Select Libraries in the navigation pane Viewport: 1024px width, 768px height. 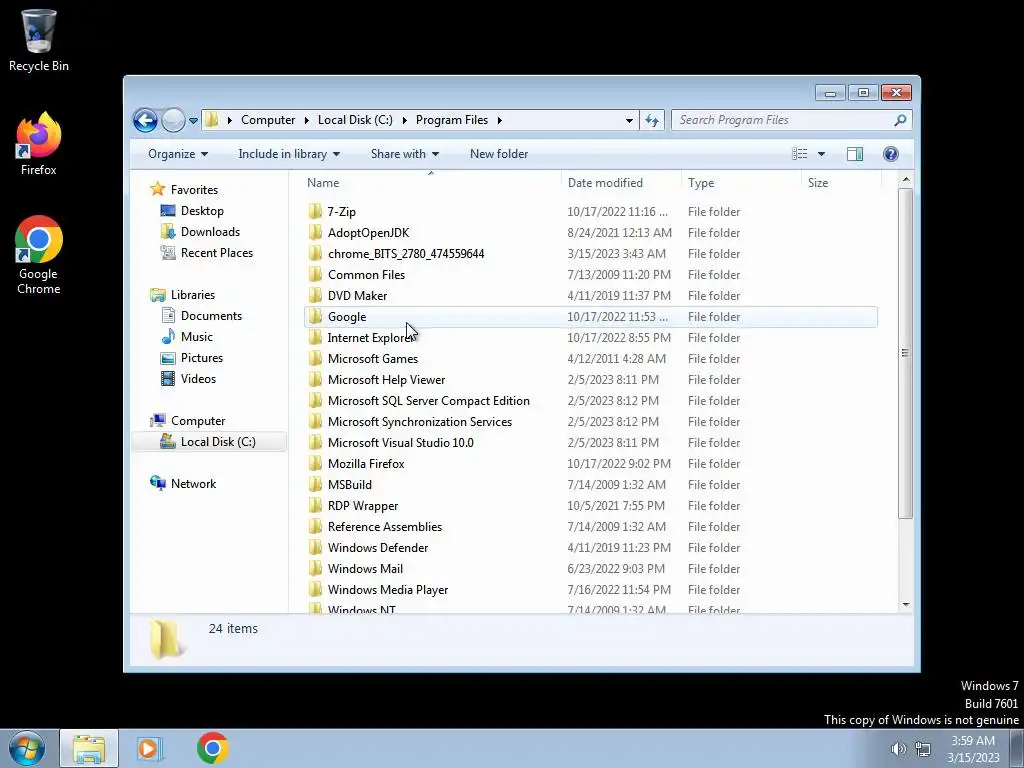coord(193,295)
